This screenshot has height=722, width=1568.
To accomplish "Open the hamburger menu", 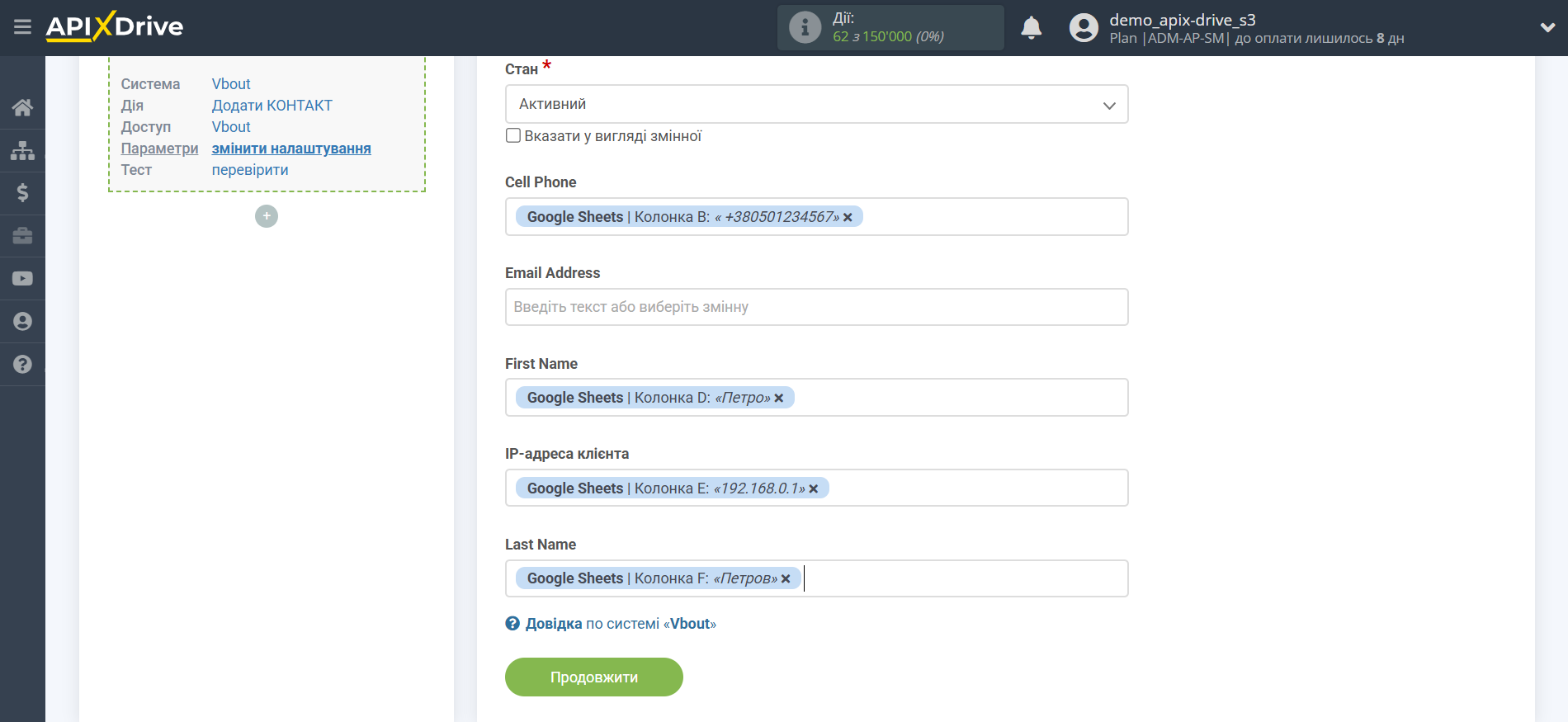I will pos(22,27).
